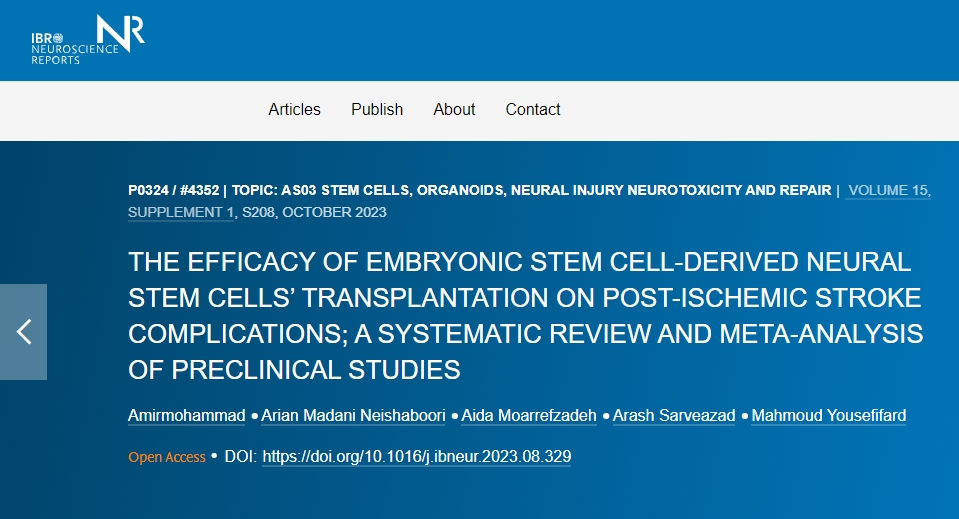The height and width of the screenshot is (519, 959).
Task: Follow the doi.org article DOI link
Action: pyautogui.click(x=416, y=457)
